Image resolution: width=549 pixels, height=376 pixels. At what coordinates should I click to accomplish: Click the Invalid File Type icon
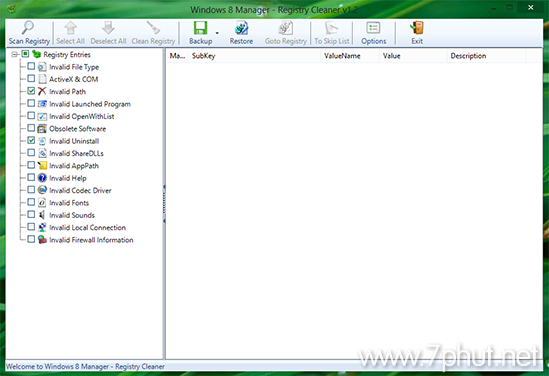point(42,67)
